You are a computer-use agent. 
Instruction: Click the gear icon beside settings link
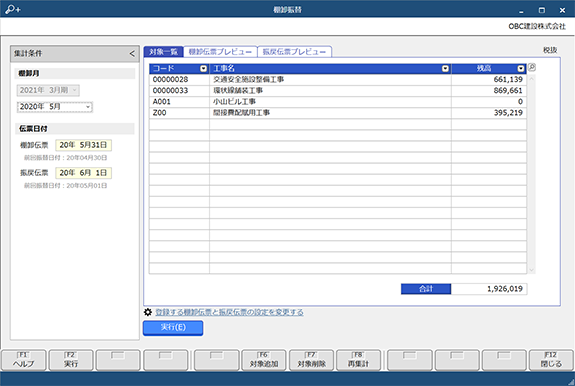pos(148,312)
